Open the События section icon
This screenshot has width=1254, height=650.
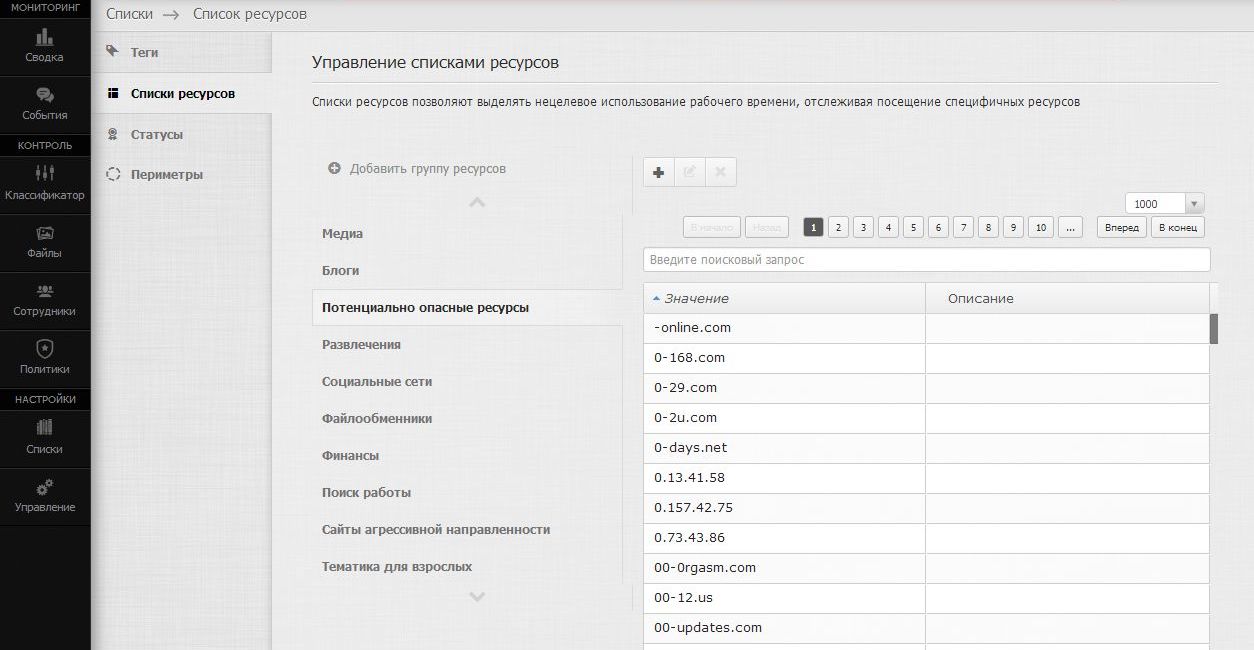(45, 95)
